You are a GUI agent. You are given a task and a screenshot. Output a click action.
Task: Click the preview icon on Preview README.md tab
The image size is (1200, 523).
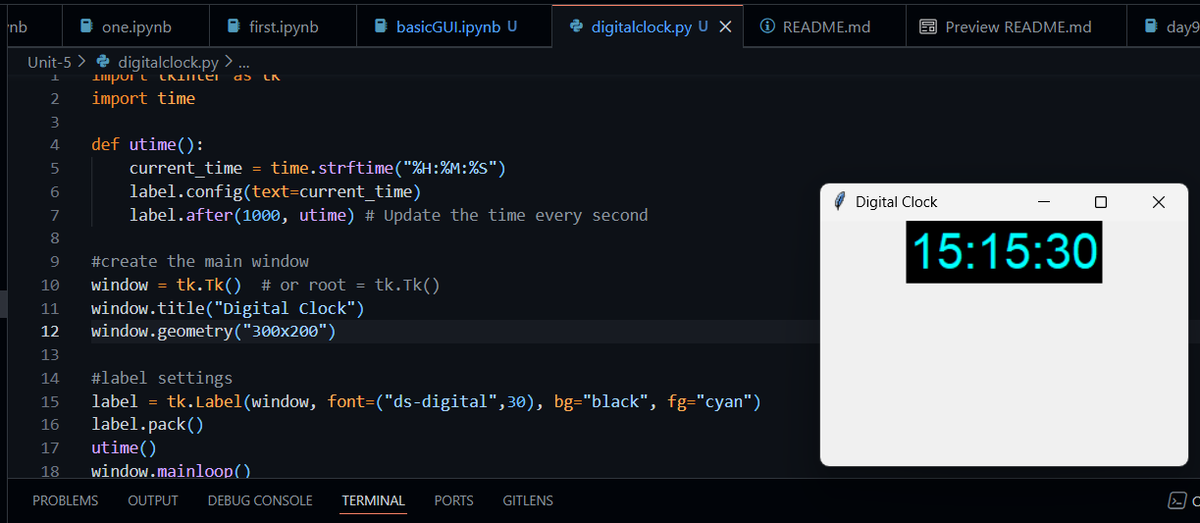[x=928, y=27]
